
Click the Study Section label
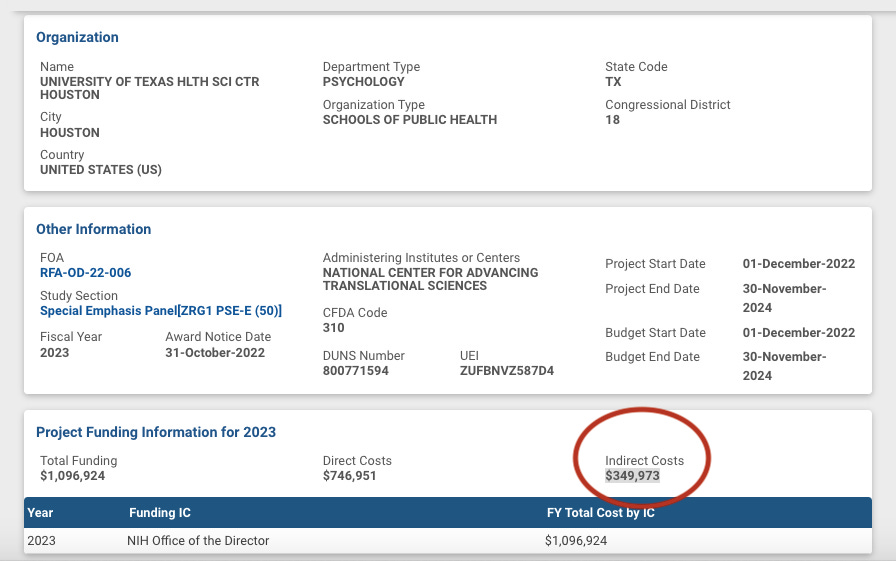click(x=79, y=296)
